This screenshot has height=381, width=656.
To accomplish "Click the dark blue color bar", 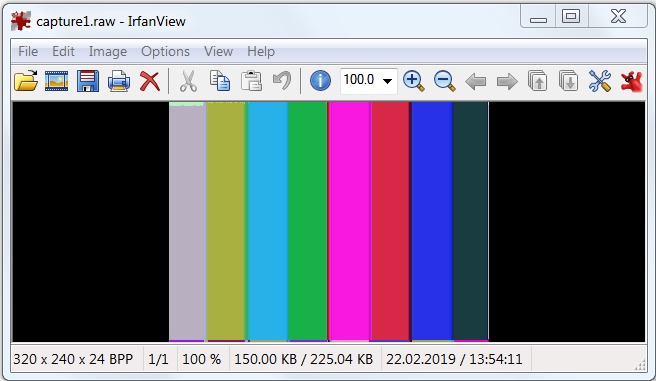I will pos(432,222).
